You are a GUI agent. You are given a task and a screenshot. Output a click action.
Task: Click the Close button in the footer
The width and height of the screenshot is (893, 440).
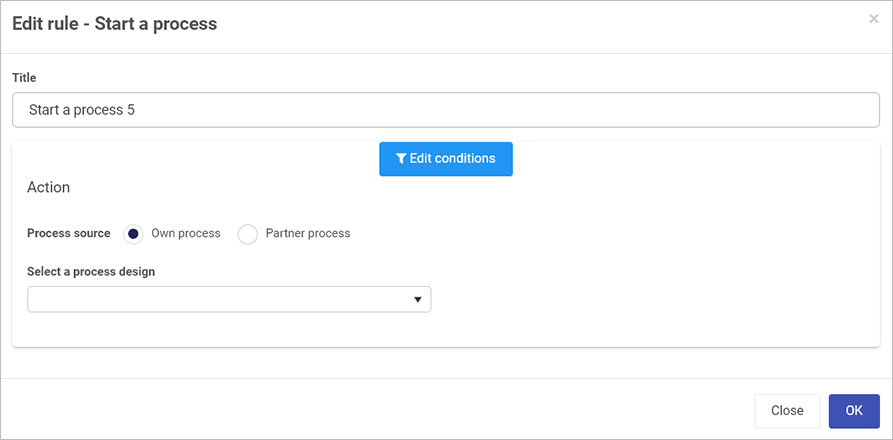(787, 411)
